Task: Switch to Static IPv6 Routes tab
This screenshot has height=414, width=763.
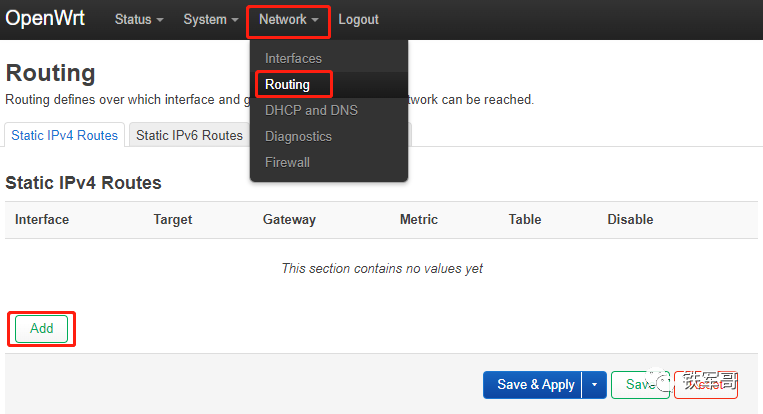Action: point(189,135)
